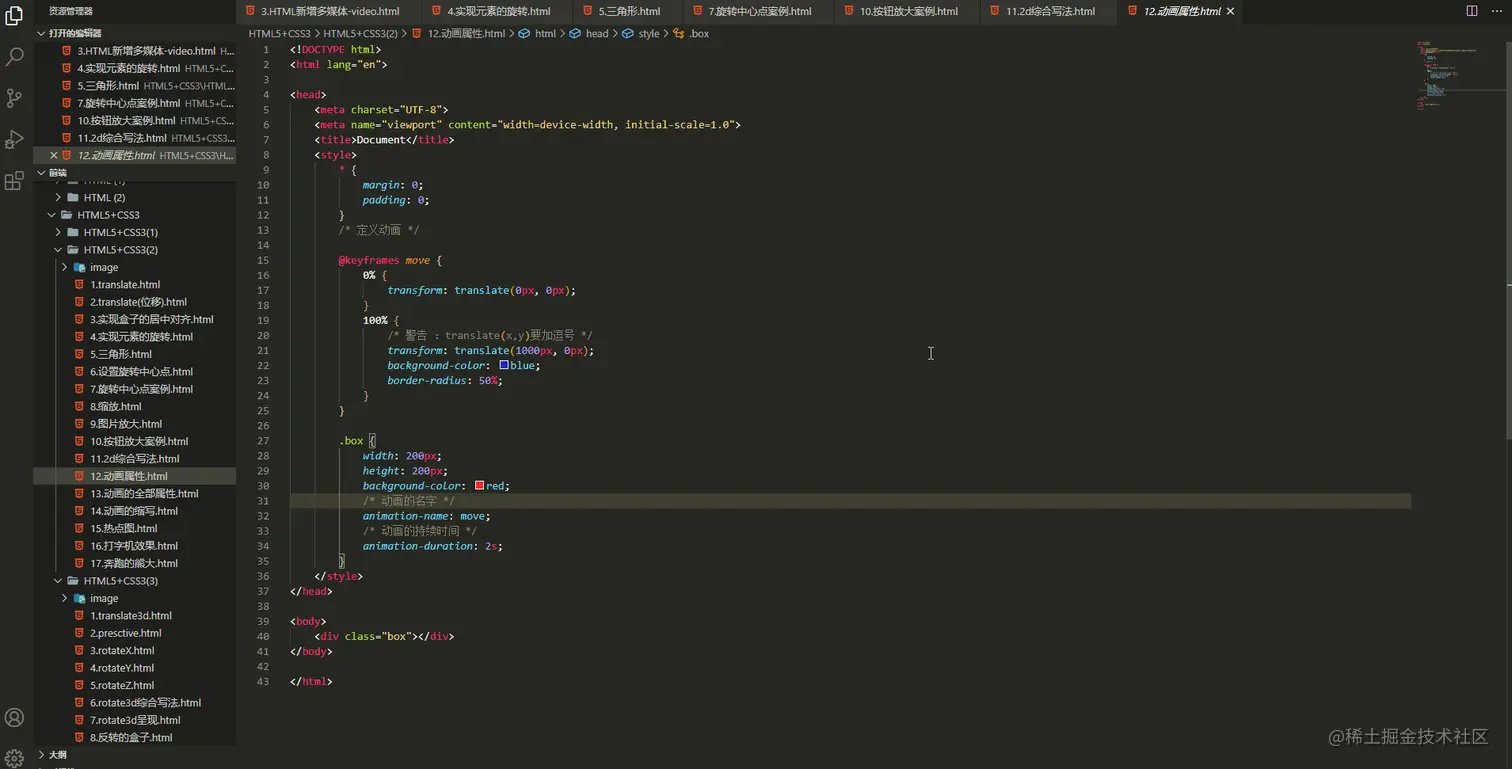Screen dimensions: 1512x769
Task: Click the HTML icon on the 5.三角形.html tab
Action: coord(588,11)
